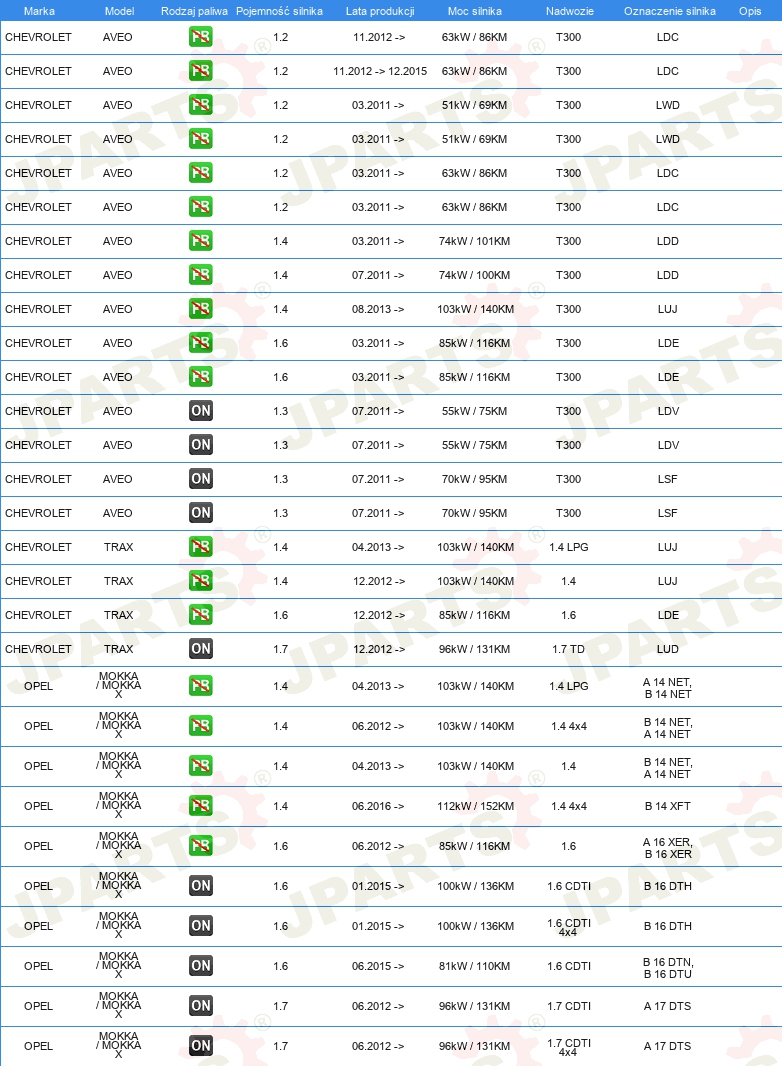
Task: Click petrol icon in AVEO 74kW / 100KM row
Action: [201, 275]
